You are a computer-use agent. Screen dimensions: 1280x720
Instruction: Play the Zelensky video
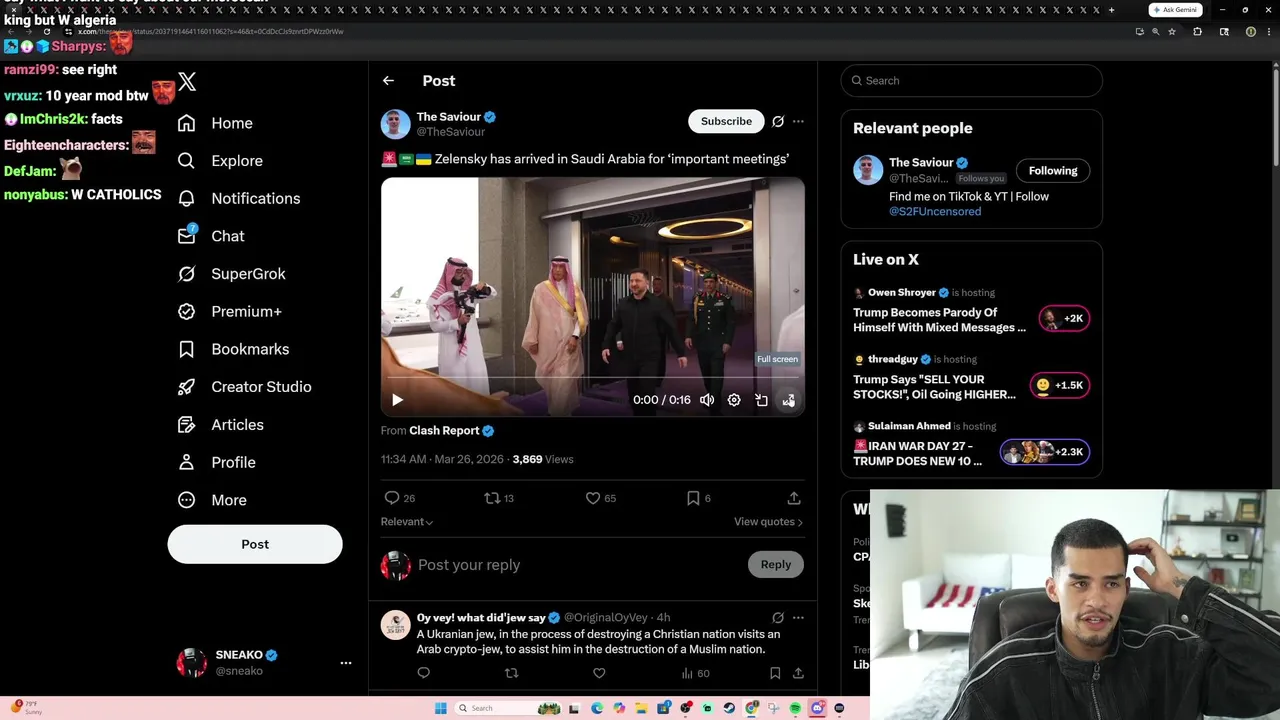pyautogui.click(x=397, y=400)
